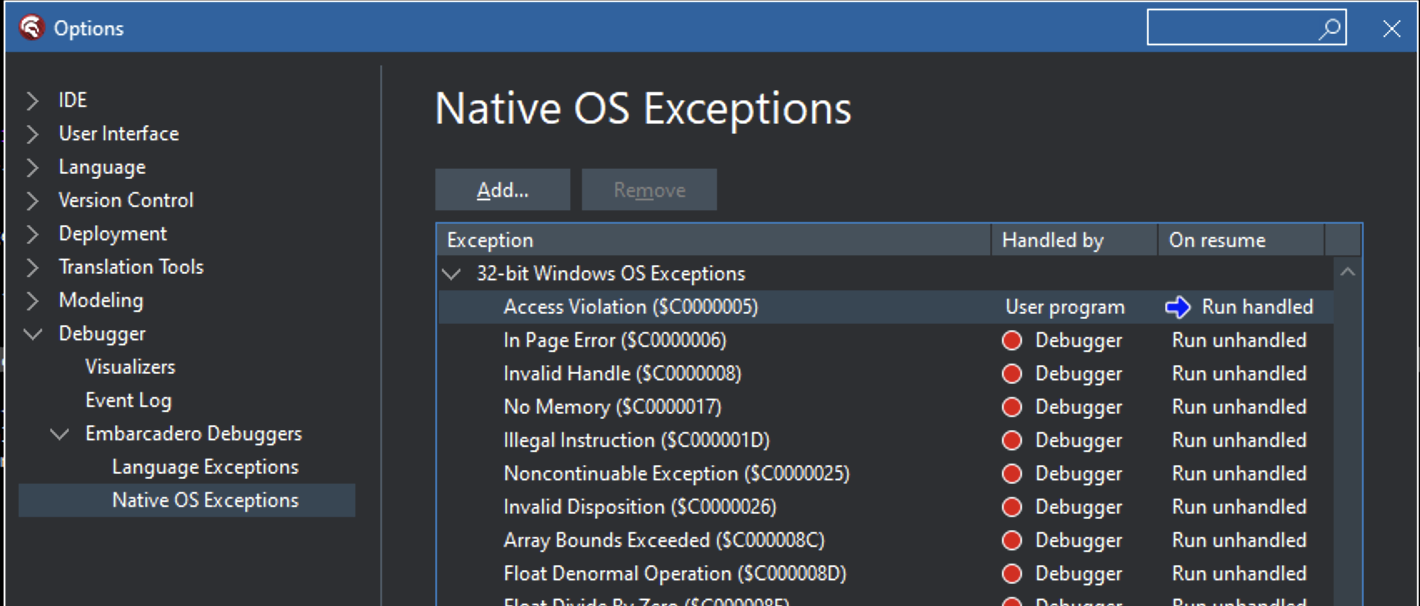The width and height of the screenshot is (1420, 606).
Task: Click Run unhandled on In Page Error row
Action: point(1239,340)
